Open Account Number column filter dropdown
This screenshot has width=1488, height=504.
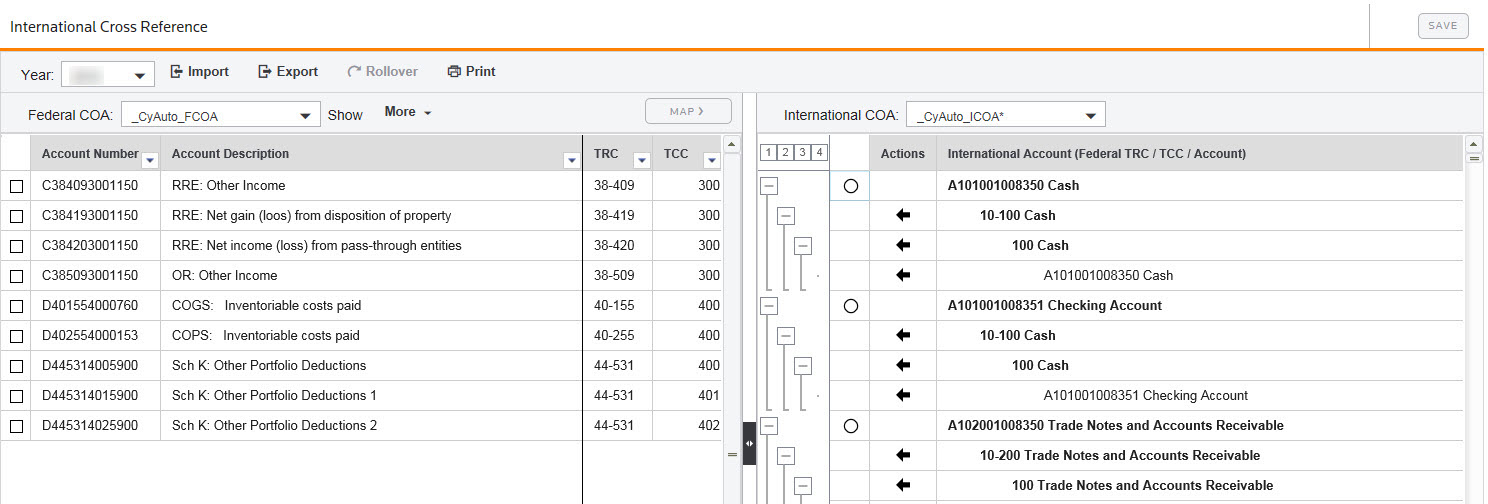click(150, 160)
